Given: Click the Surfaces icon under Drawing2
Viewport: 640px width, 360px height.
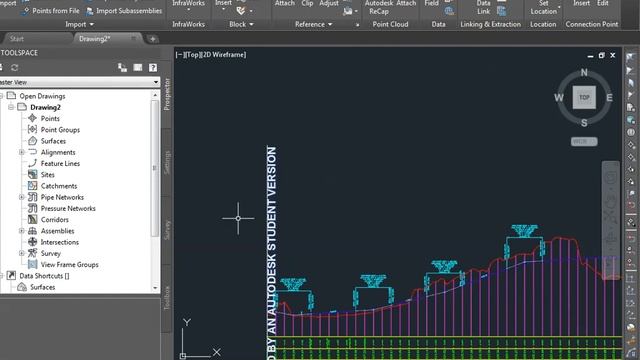Looking at the screenshot, I should pyautogui.click(x=32, y=141).
